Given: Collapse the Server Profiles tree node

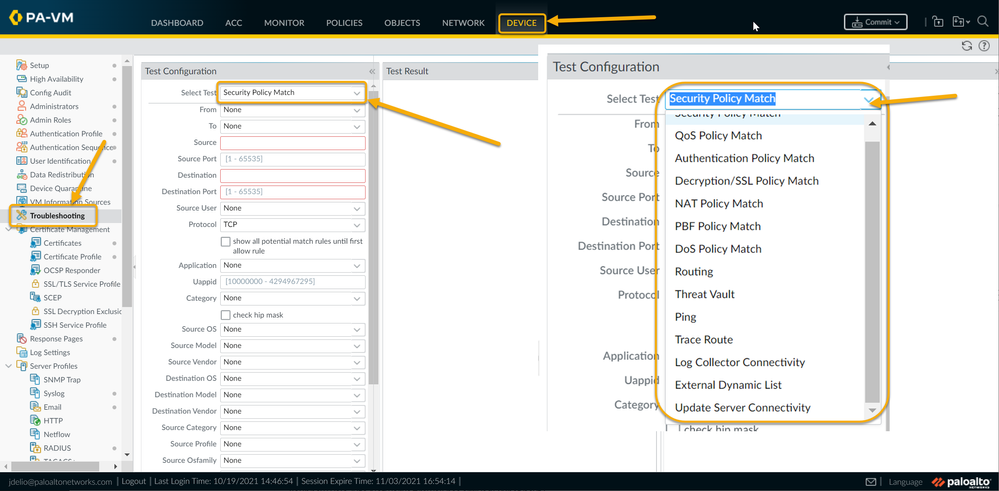Looking at the screenshot, I should pyautogui.click(x=8, y=366).
